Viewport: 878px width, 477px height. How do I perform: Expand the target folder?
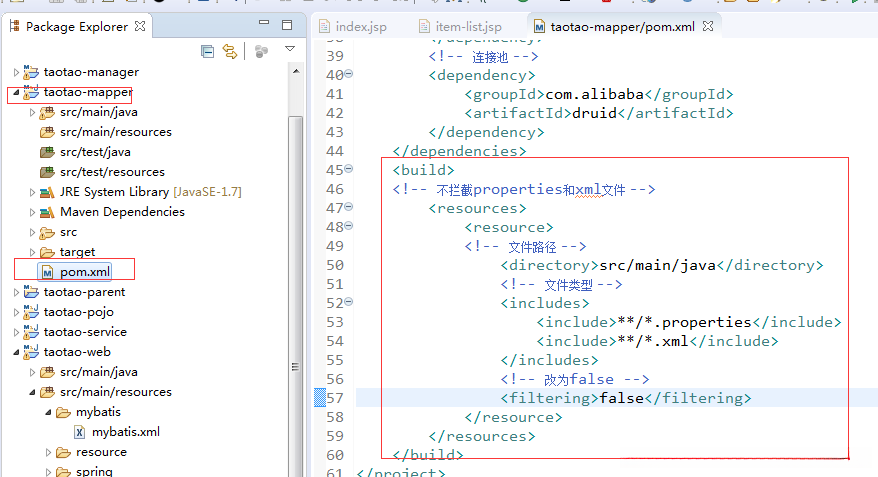click(32, 252)
